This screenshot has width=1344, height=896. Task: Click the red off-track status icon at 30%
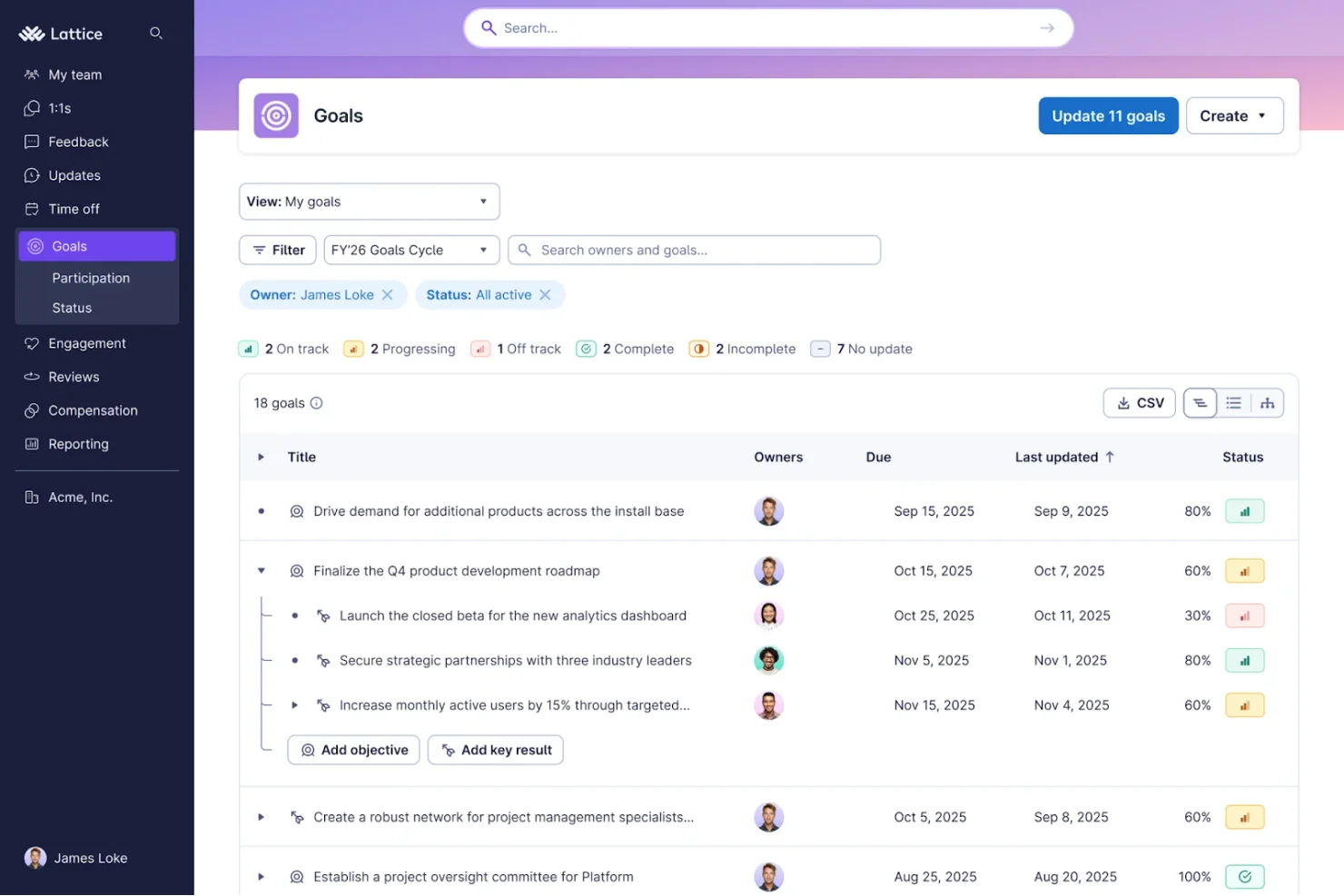pos(1244,616)
